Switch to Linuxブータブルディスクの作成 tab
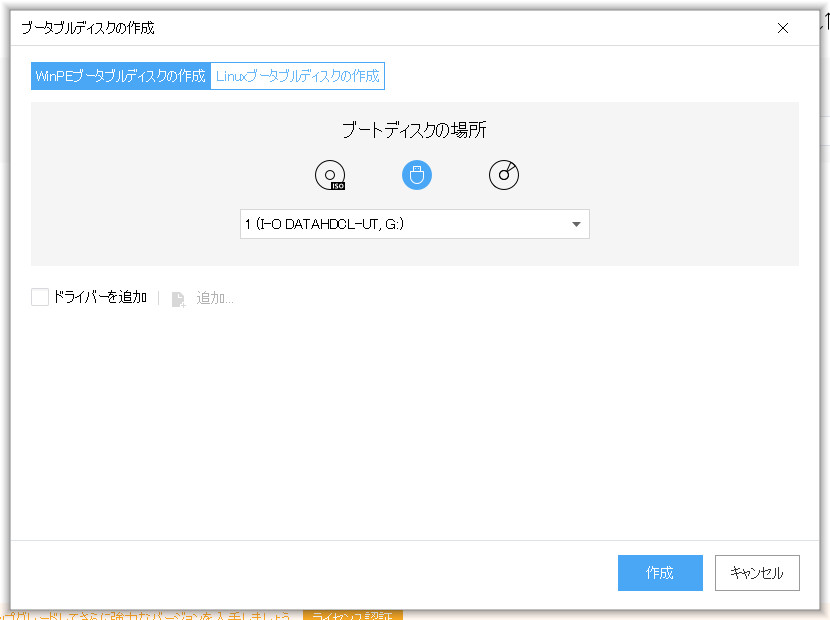Viewport: 830px width, 620px height. click(297, 76)
